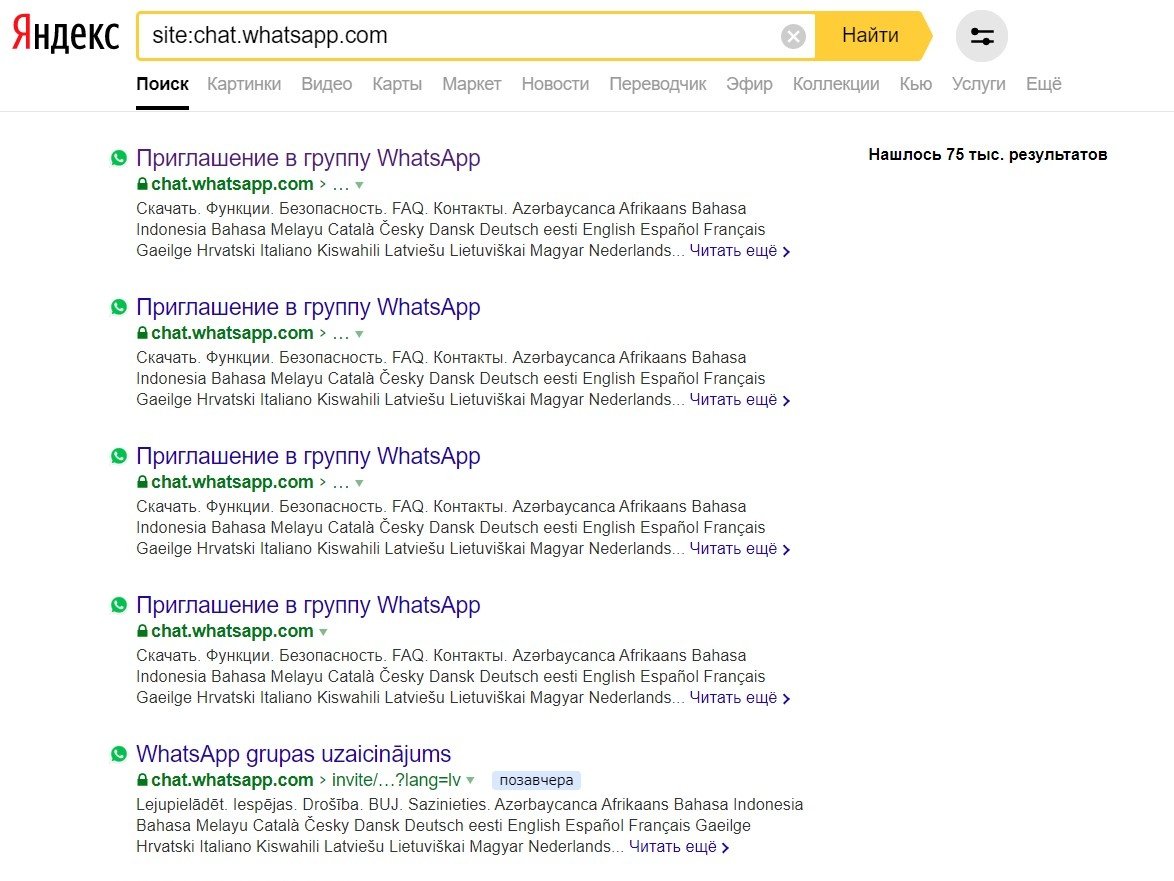This screenshot has width=1174, height=881.
Task: Expand dropdown arrow next to invite/...?lang=lv
Action: tap(470, 781)
